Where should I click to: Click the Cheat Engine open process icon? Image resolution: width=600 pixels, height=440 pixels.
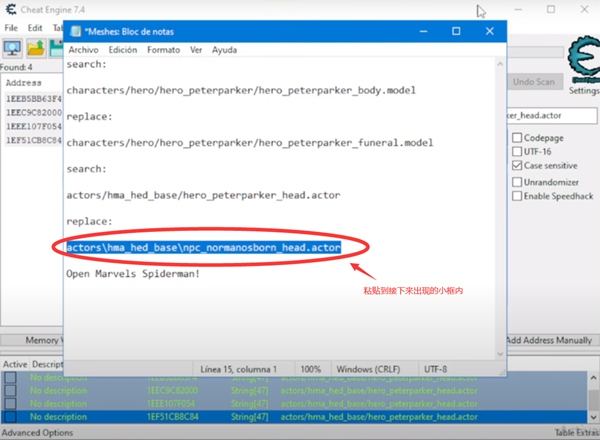[x=12, y=48]
